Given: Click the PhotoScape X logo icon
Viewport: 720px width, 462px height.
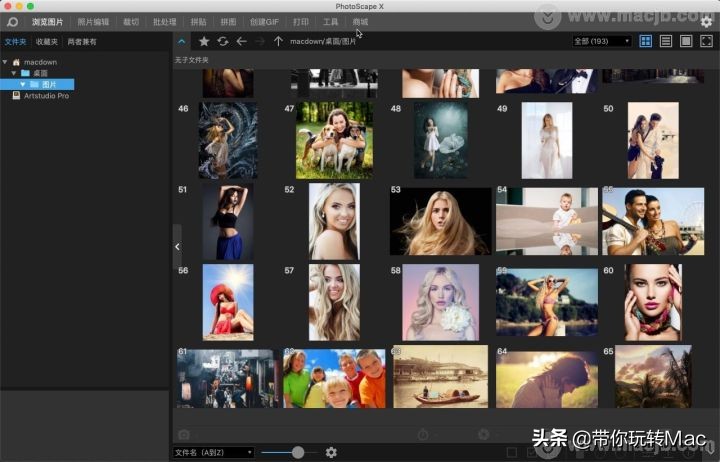Looking at the screenshot, I should [x=12, y=22].
